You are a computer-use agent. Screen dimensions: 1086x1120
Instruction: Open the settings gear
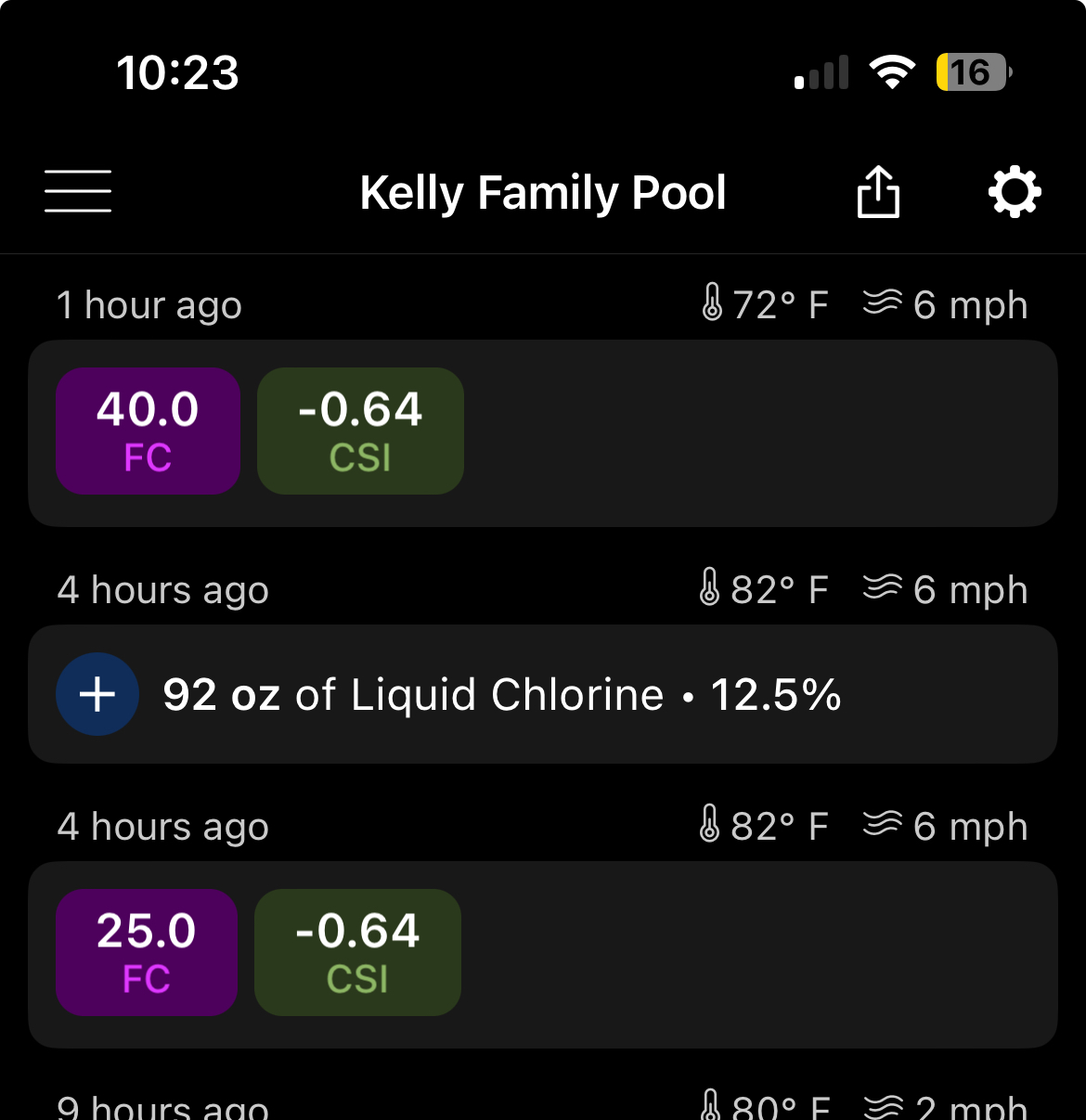[x=1015, y=192]
